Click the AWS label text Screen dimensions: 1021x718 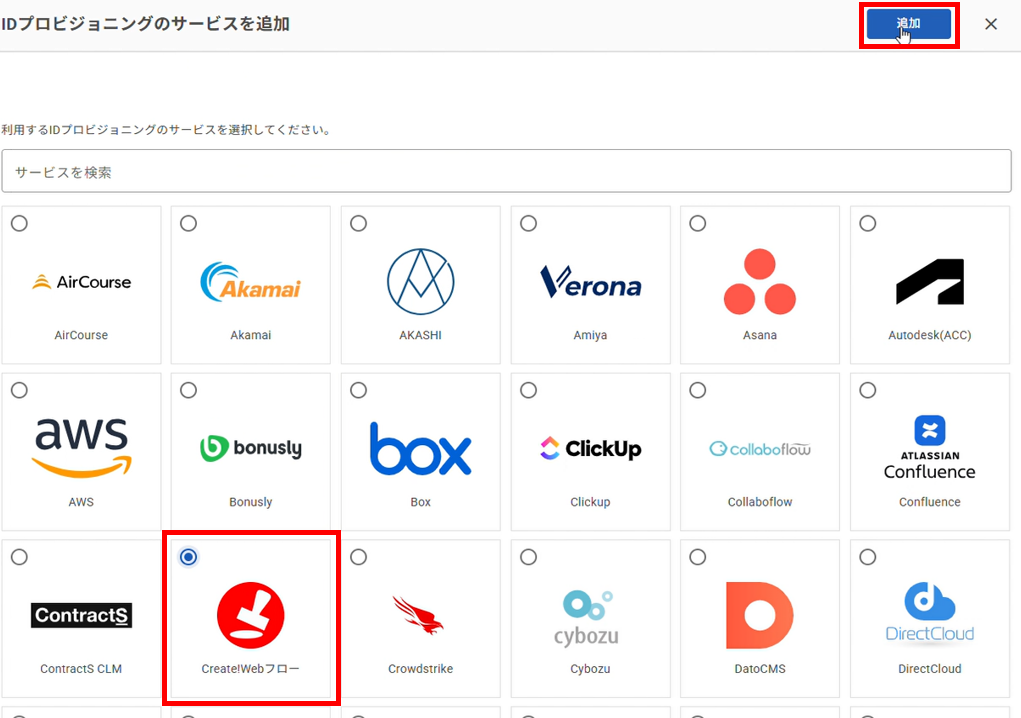(81, 501)
